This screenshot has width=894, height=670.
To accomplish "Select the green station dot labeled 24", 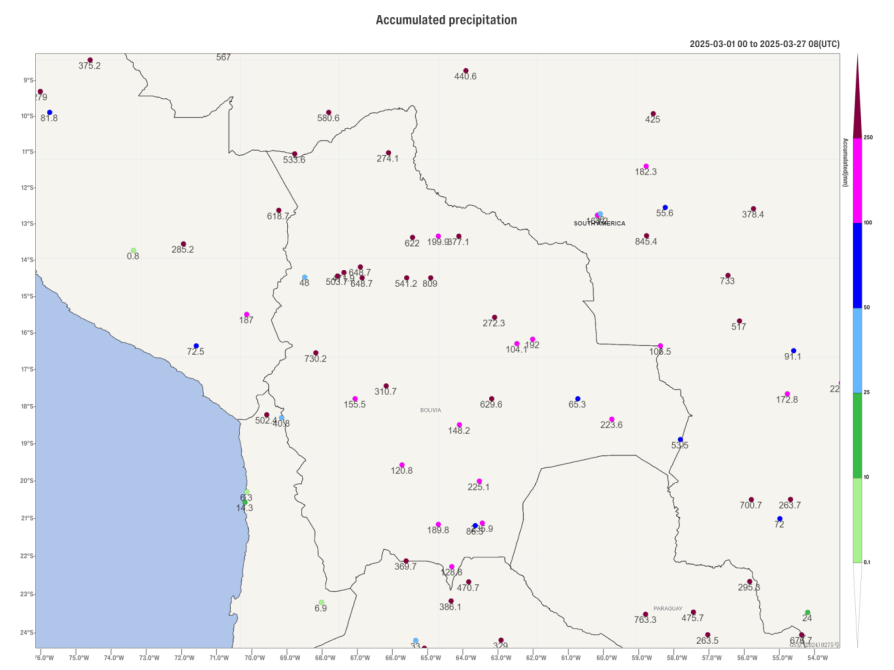I will (x=807, y=613).
